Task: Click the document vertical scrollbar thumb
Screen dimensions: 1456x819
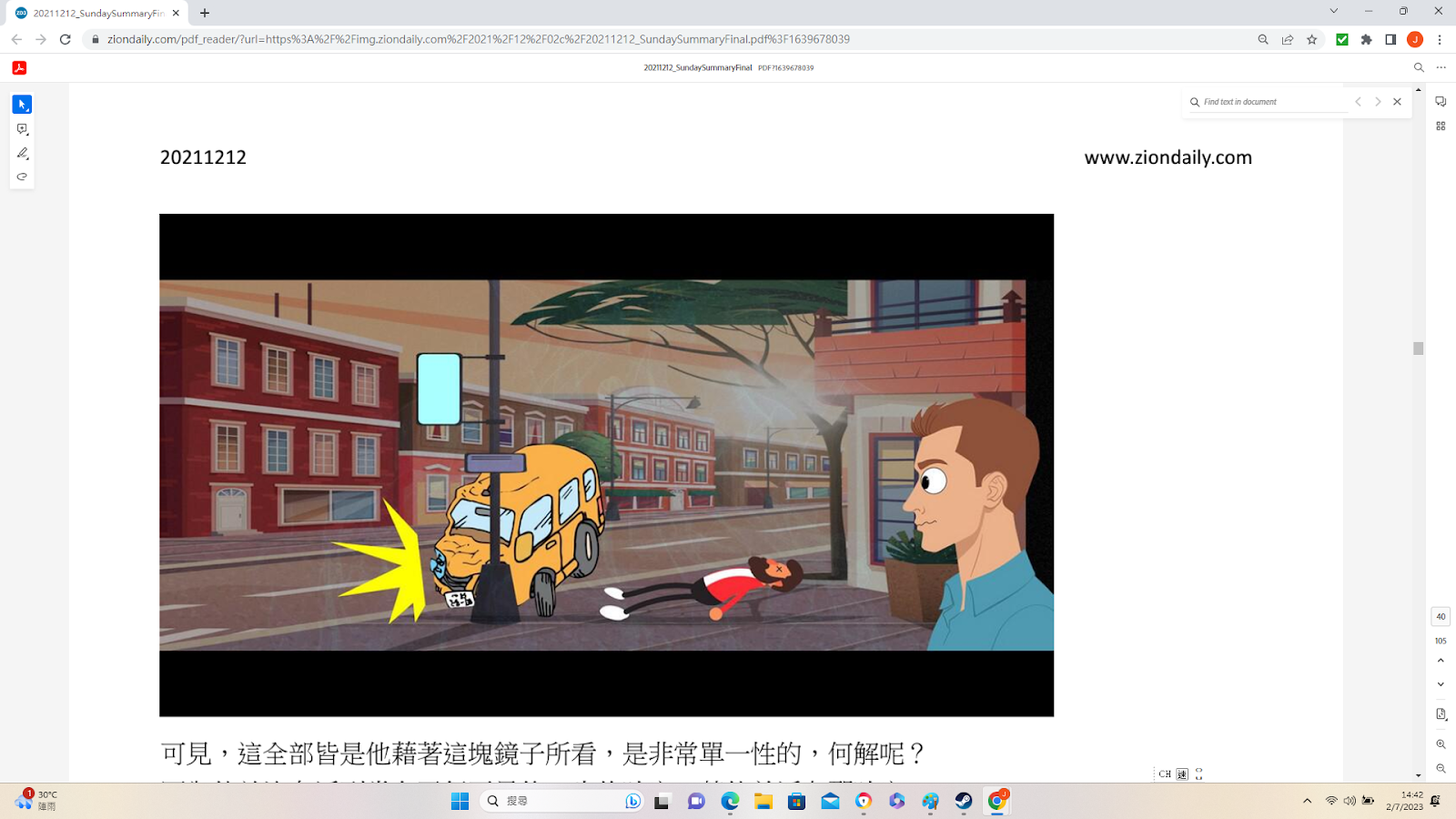Action: click(x=1418, y=349)
